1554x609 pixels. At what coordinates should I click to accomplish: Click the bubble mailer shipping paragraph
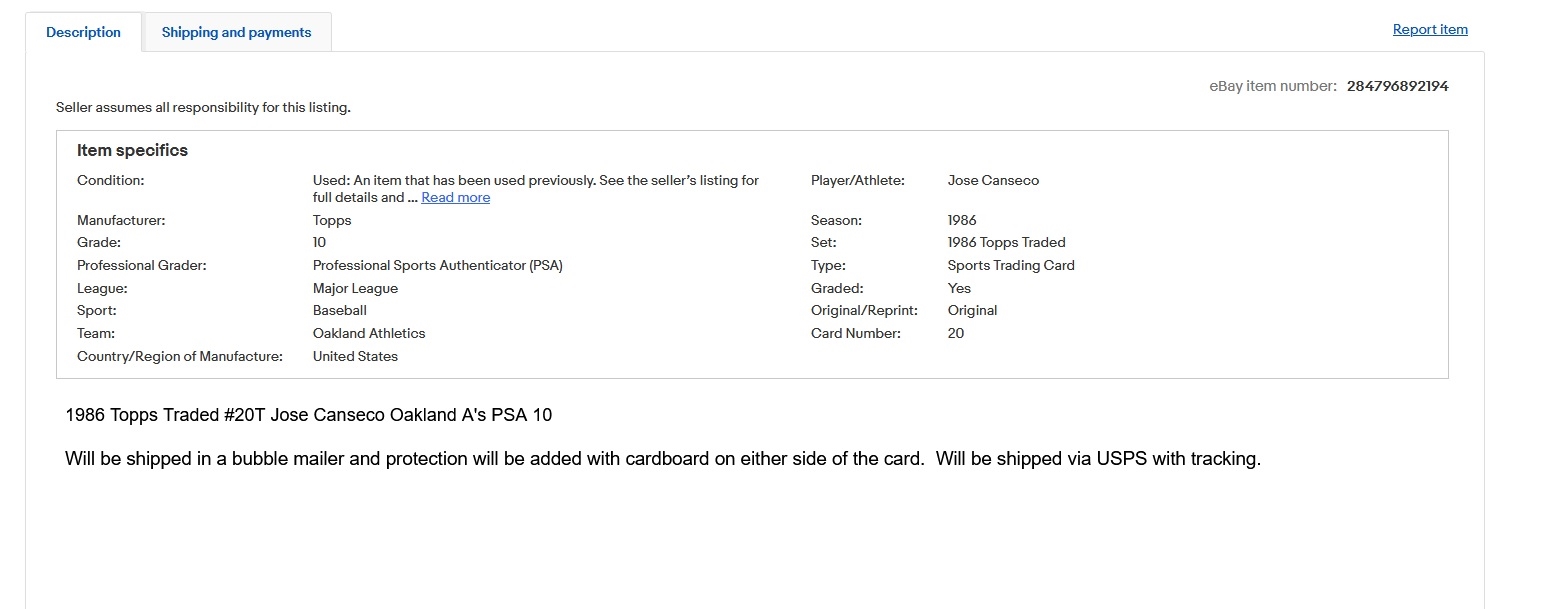coord(663,459)
